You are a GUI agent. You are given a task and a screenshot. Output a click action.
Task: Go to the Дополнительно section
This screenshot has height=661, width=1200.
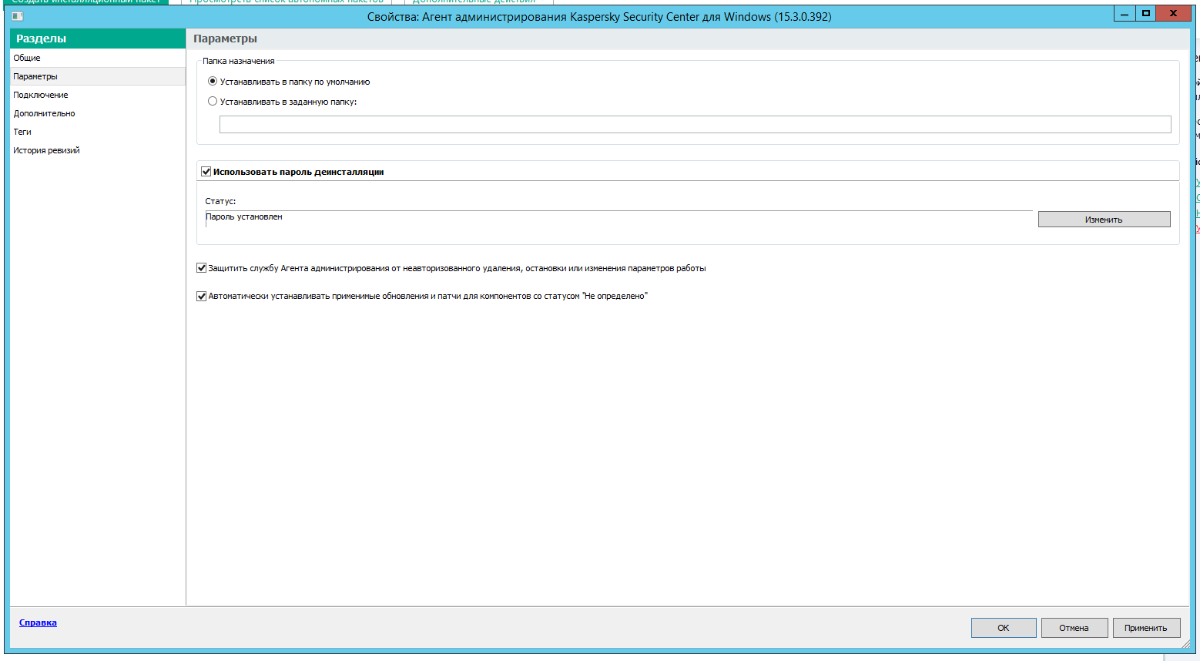pyautogui.click(x=97, y=113)
